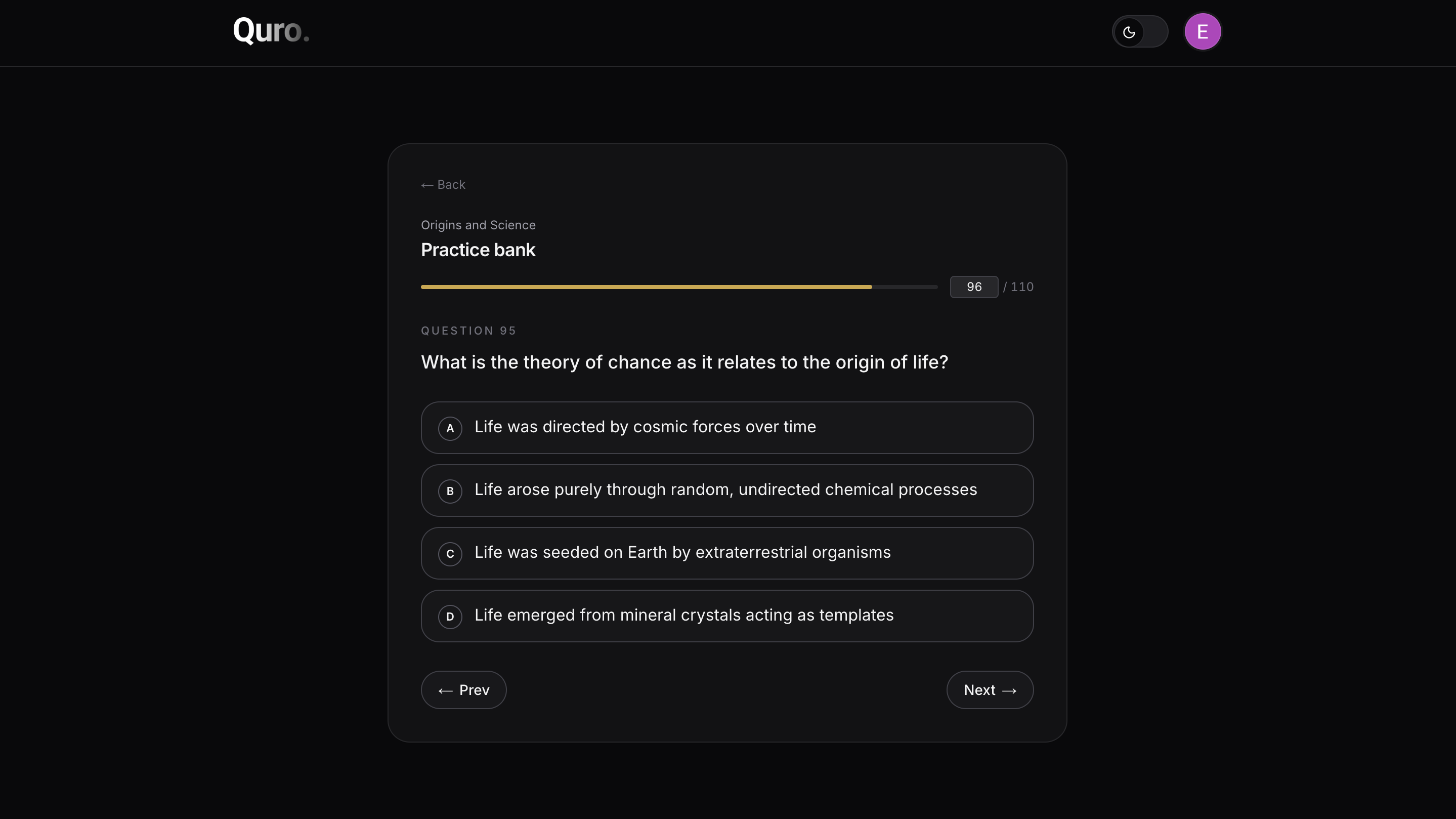Click the right arrow in Next button
Screen dimensions: 1456x819
1009,691
